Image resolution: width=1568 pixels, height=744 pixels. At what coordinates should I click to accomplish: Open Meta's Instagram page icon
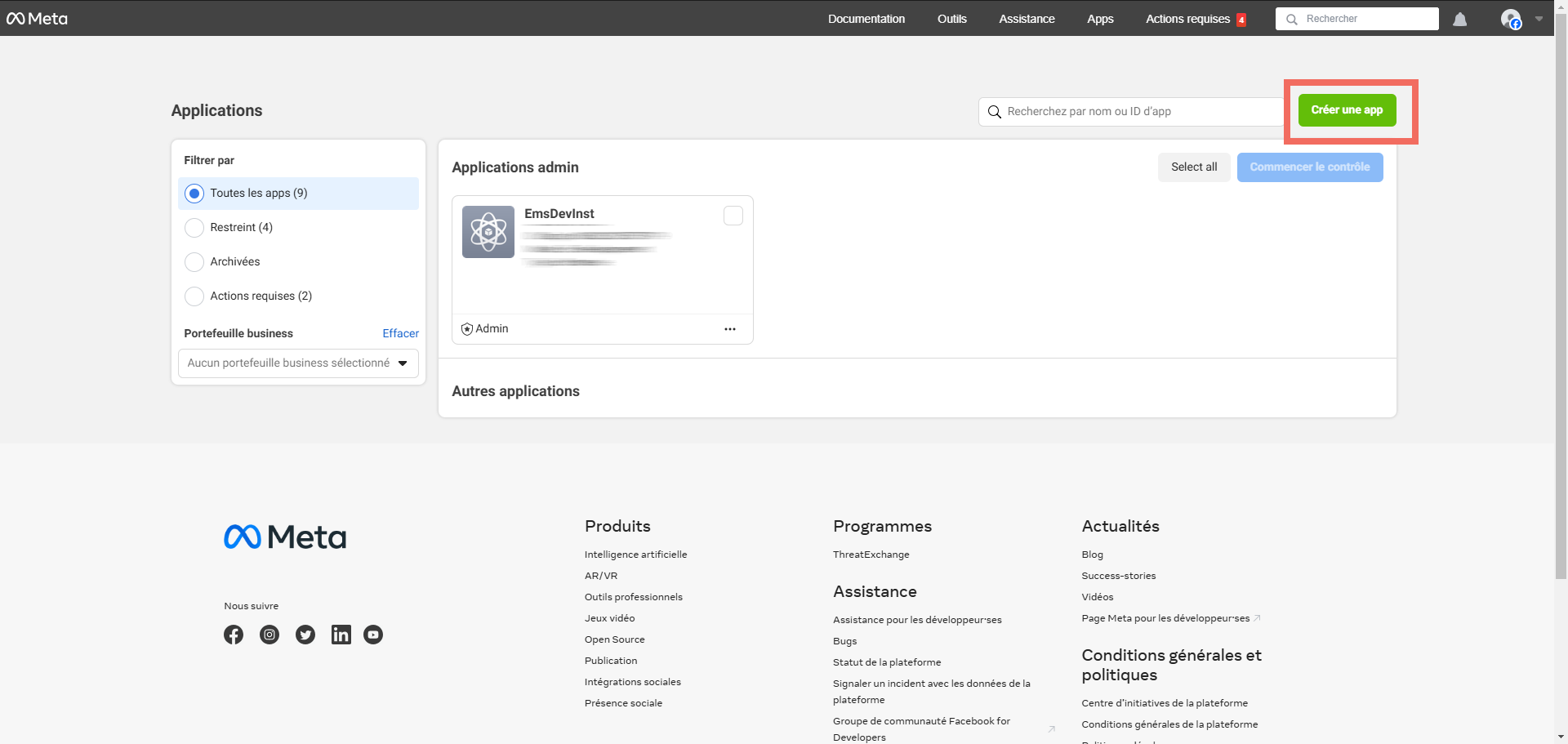[x=269, y=635]
